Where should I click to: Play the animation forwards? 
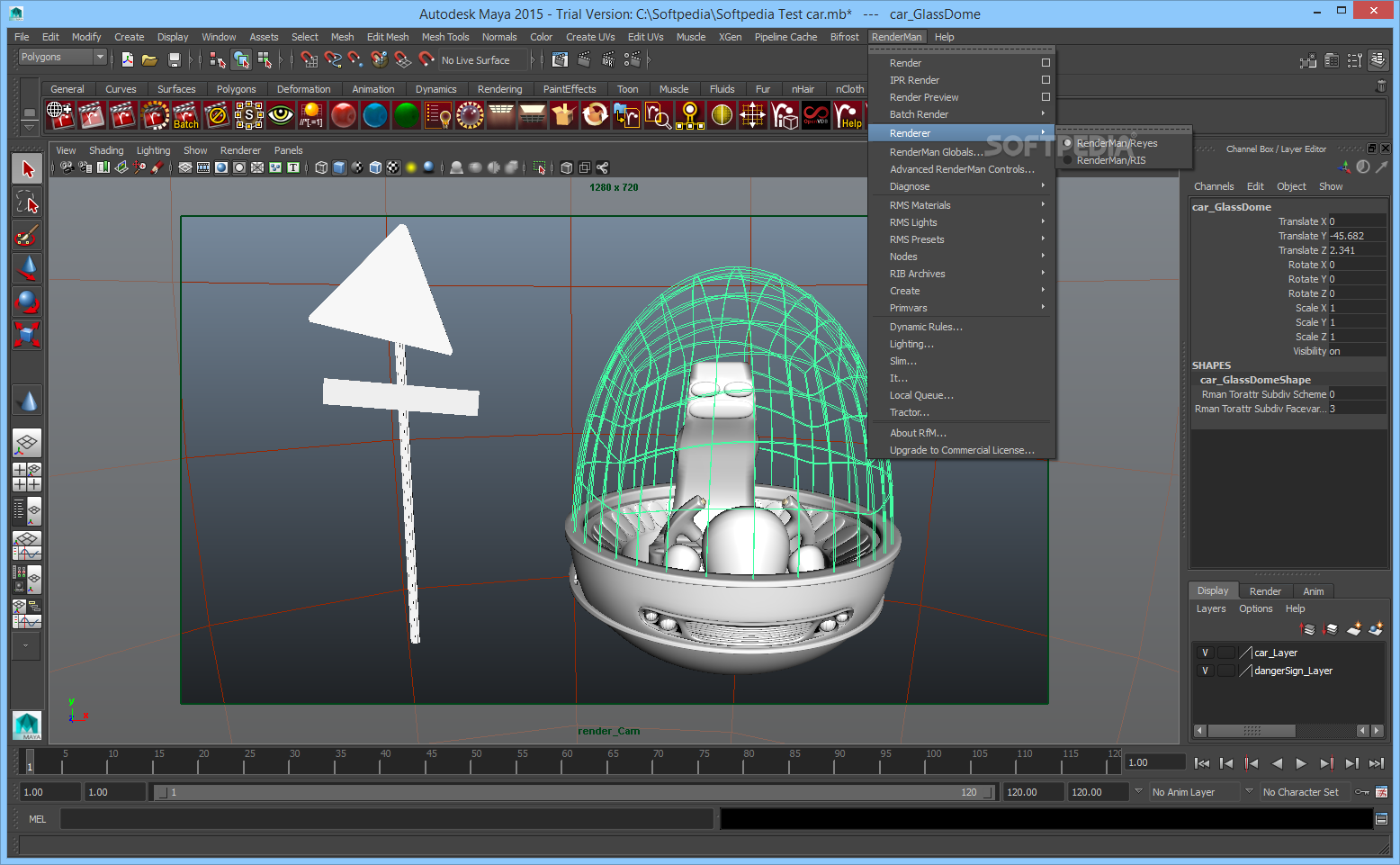point(1301,763)
